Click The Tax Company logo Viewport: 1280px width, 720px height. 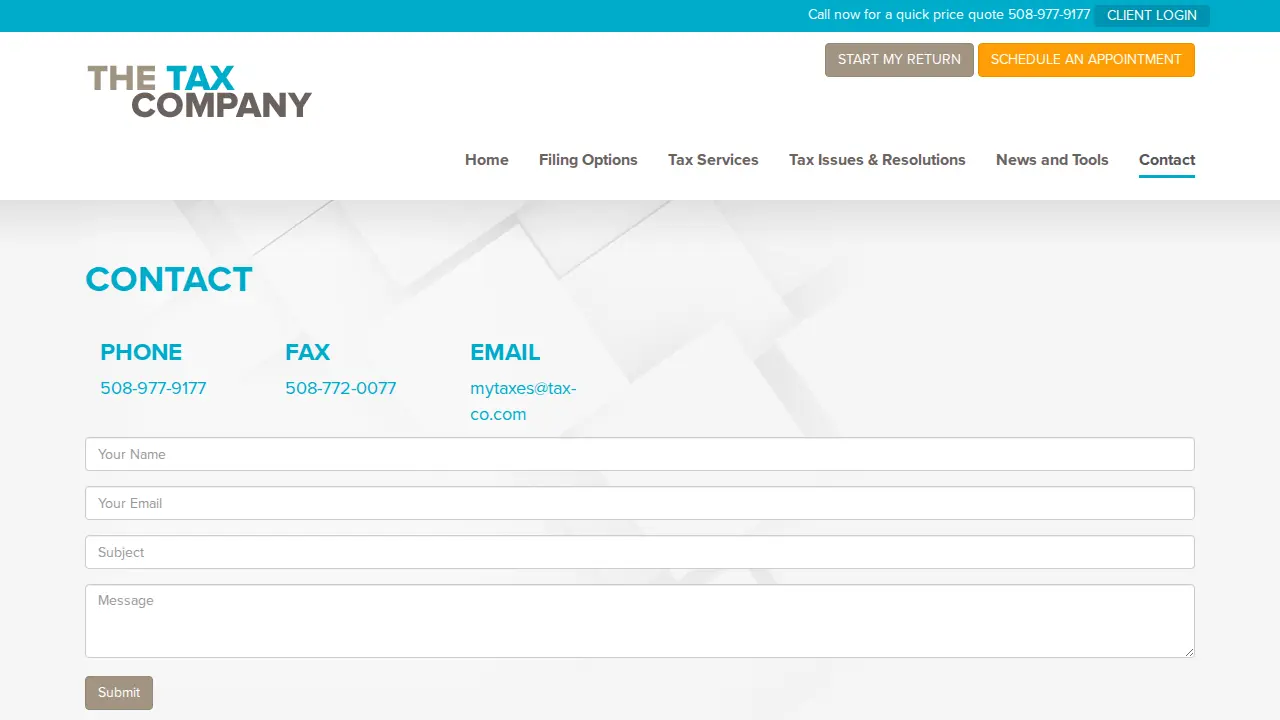(x=200, y=92)
